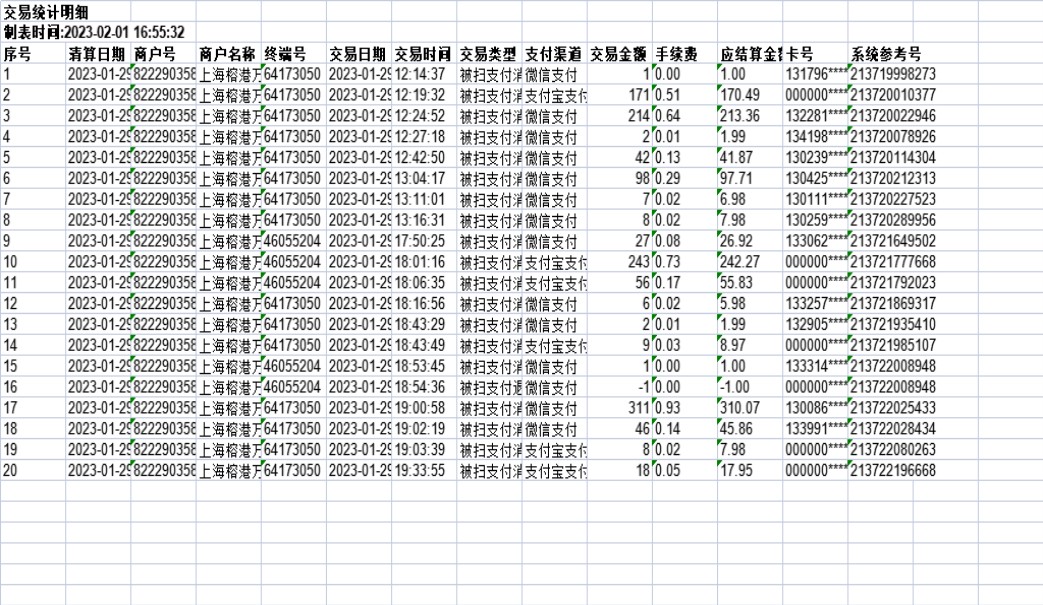Click the settlement amount cell 170.49
The height and width of the screenshot is (605, 1043).
(741, 95)
